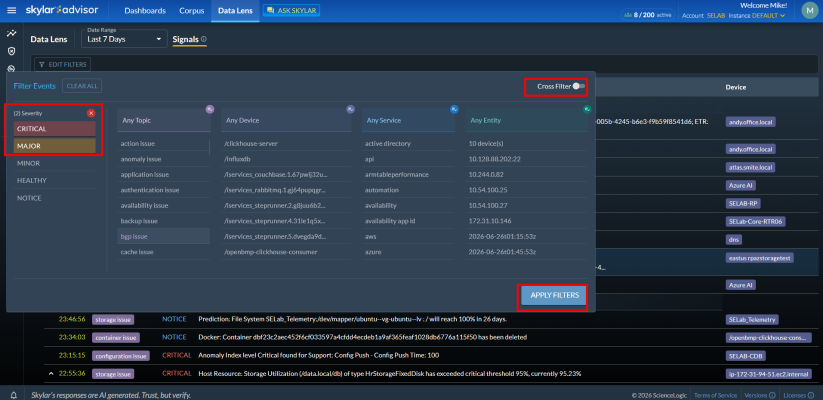Click the shield sidebar icon
Image resolution: width=823 pixels, height=400 pixels.
[x=11, y=51]
